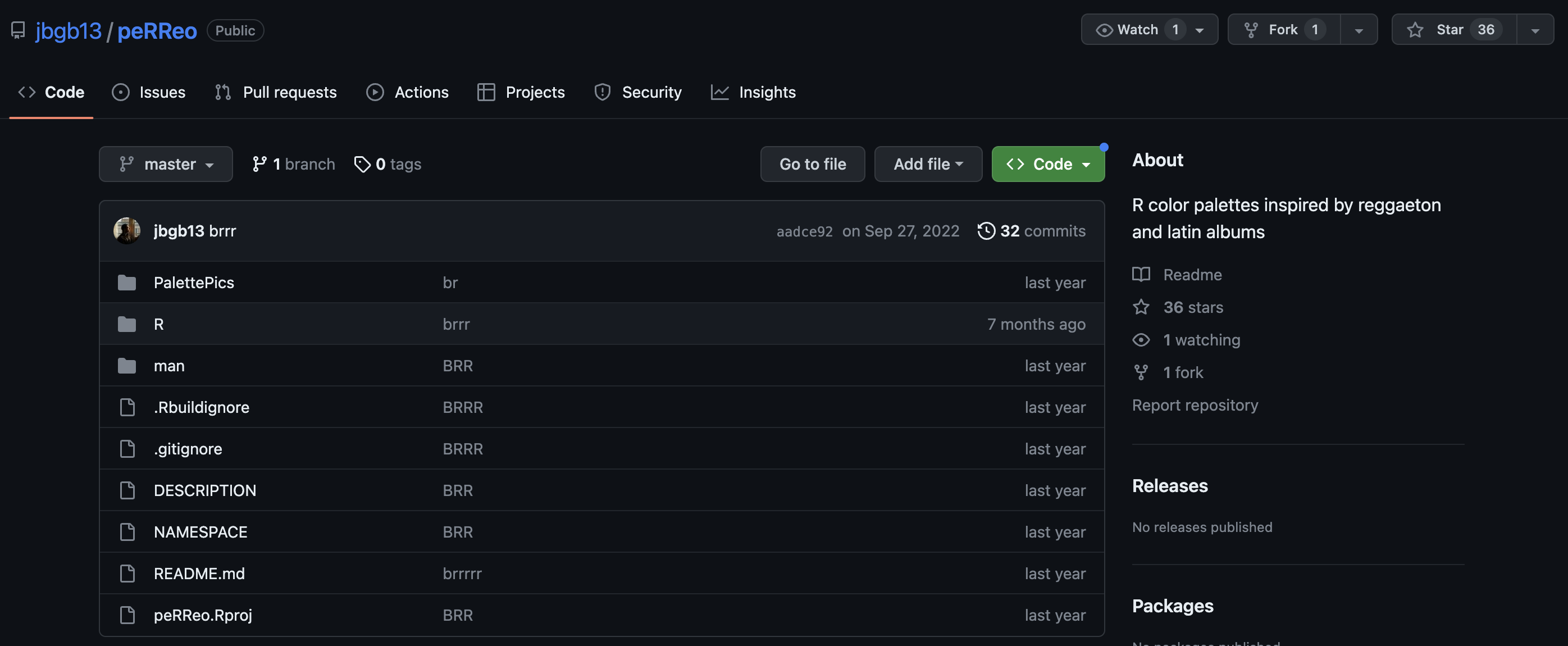Click the repository icon beside jbgb13
The width and height of the screenshot is (1568, 646).
19,30
